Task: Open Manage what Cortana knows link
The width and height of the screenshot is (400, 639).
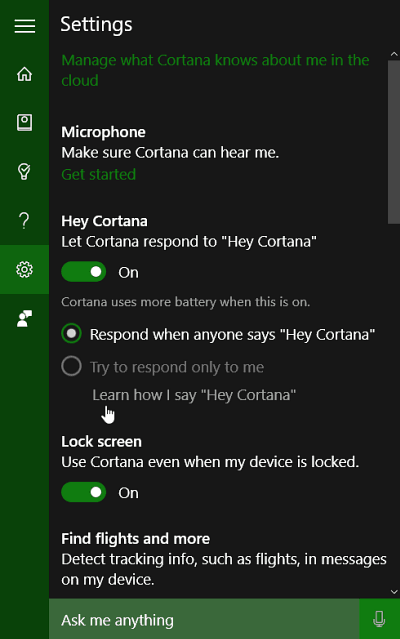Action: coord(215,70)
